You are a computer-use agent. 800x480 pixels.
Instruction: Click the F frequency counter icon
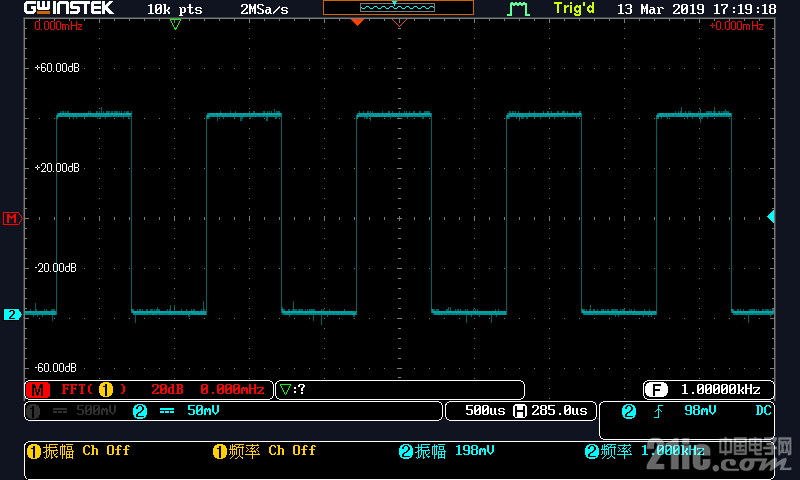pos(656,390)
